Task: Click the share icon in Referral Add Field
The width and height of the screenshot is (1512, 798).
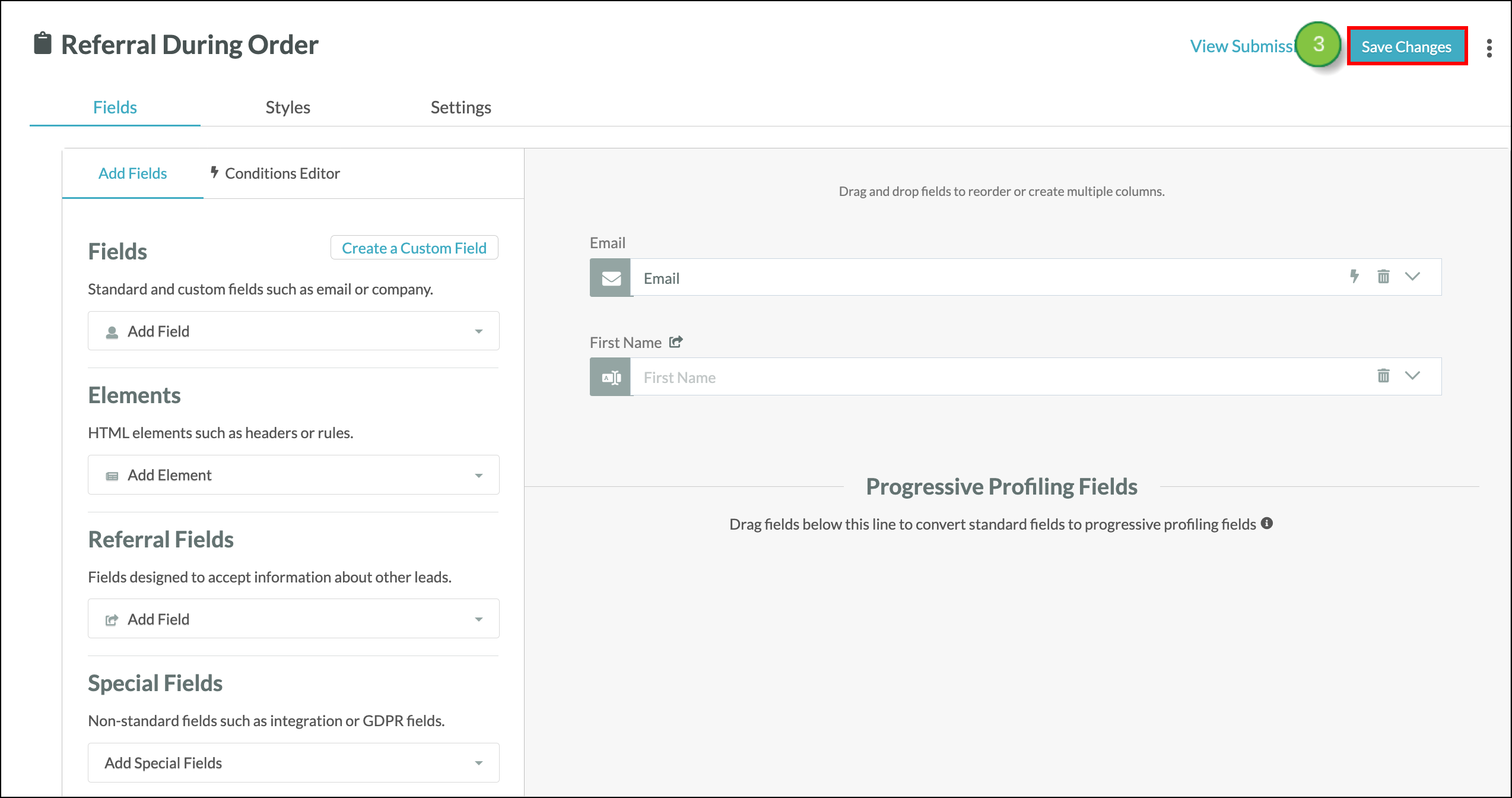Action: pos(112,620)
